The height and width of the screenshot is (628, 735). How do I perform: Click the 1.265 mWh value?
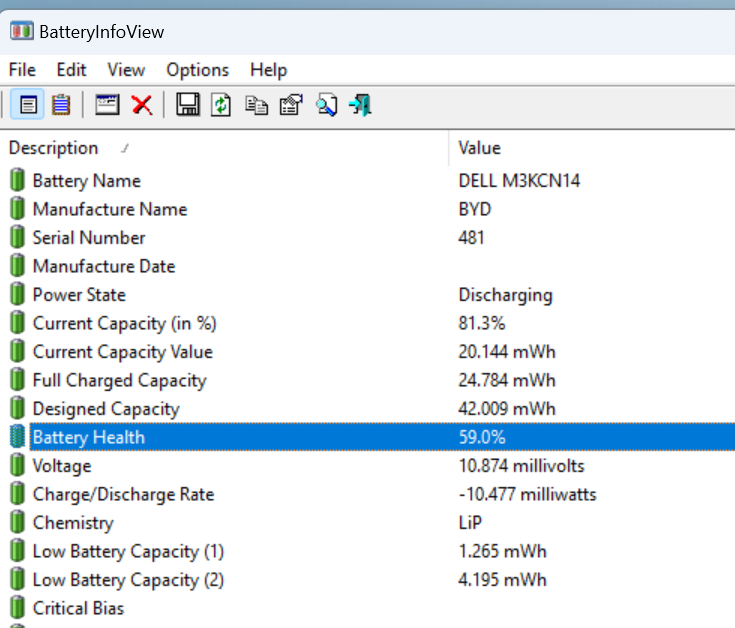point(502,552)
